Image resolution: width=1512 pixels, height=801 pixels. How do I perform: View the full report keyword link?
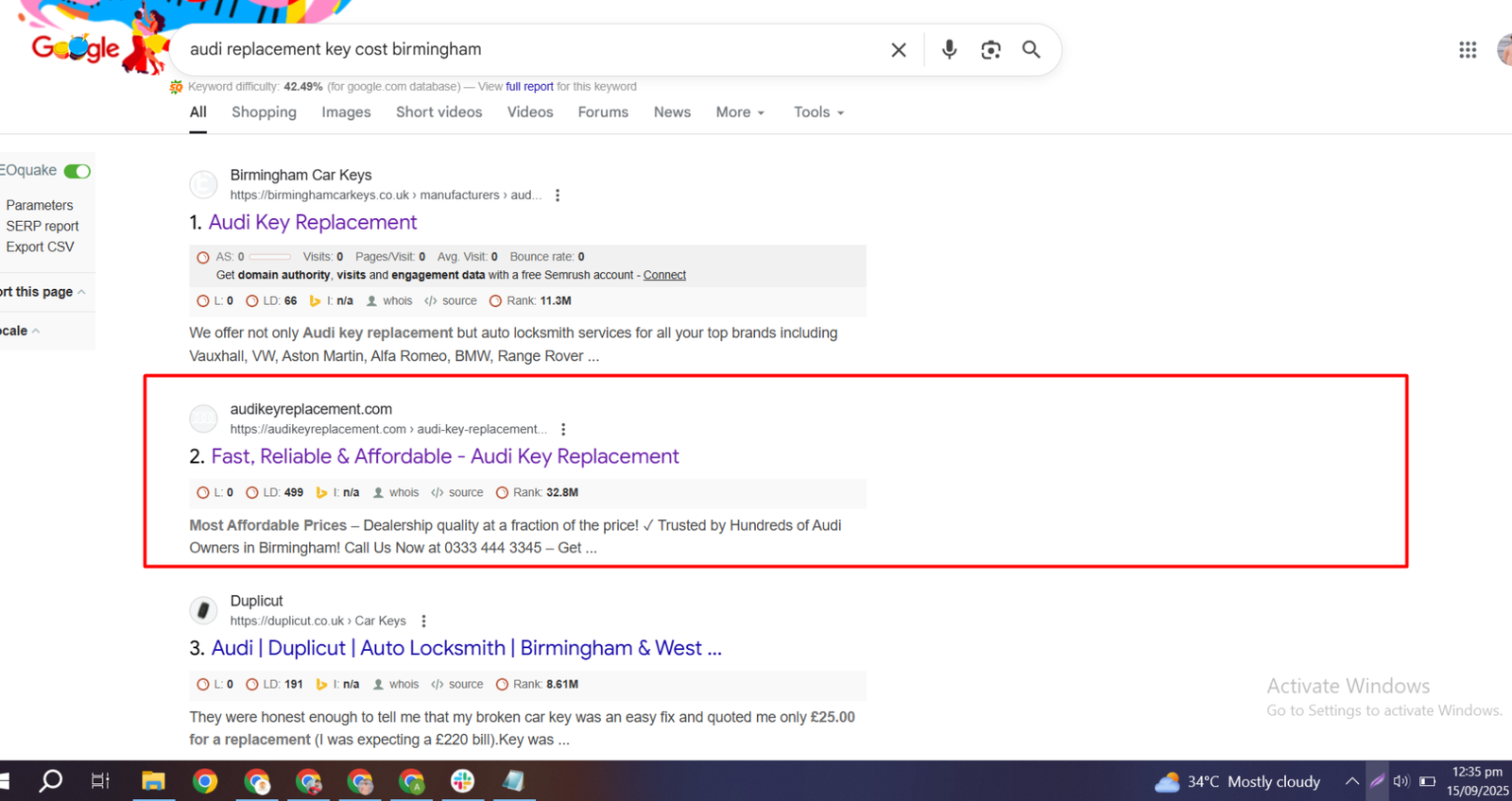point(529,87)
